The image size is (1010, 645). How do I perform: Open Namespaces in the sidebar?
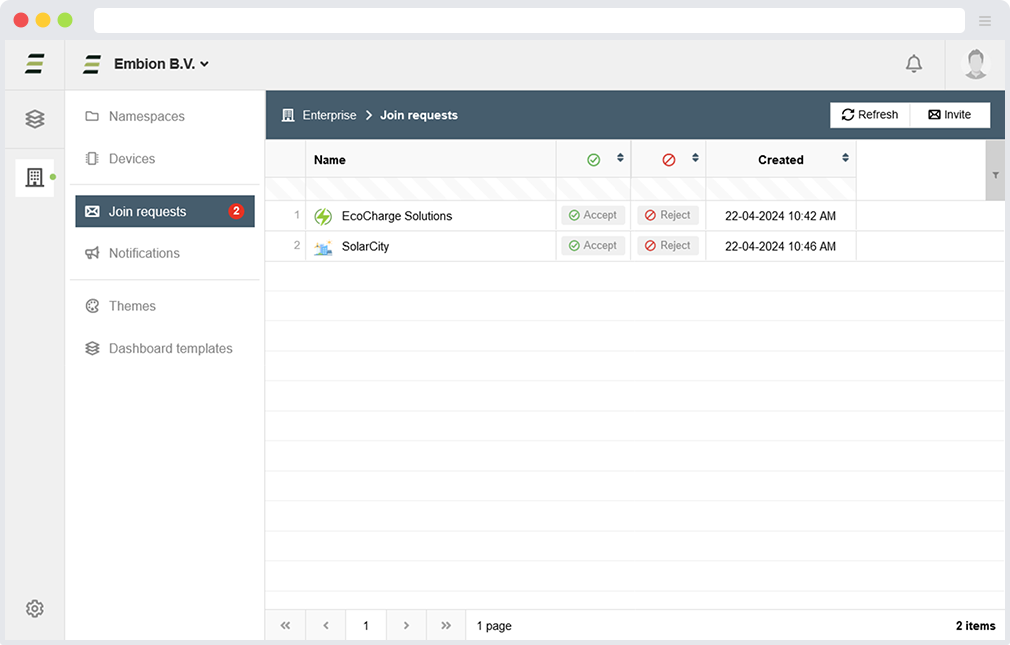click(146, 116)
